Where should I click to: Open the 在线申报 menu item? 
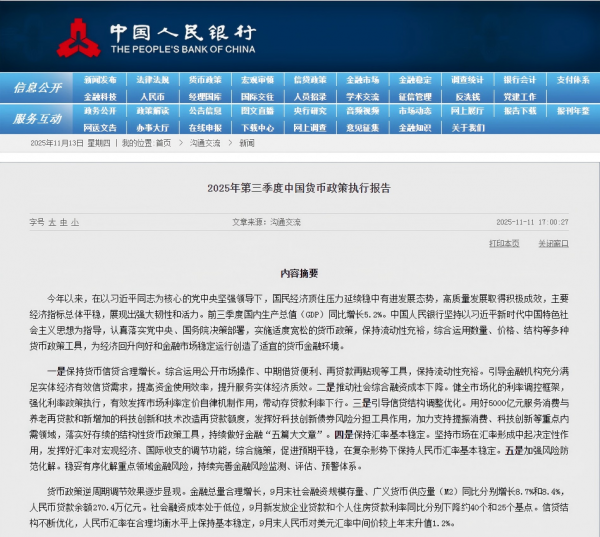(205, 128)
